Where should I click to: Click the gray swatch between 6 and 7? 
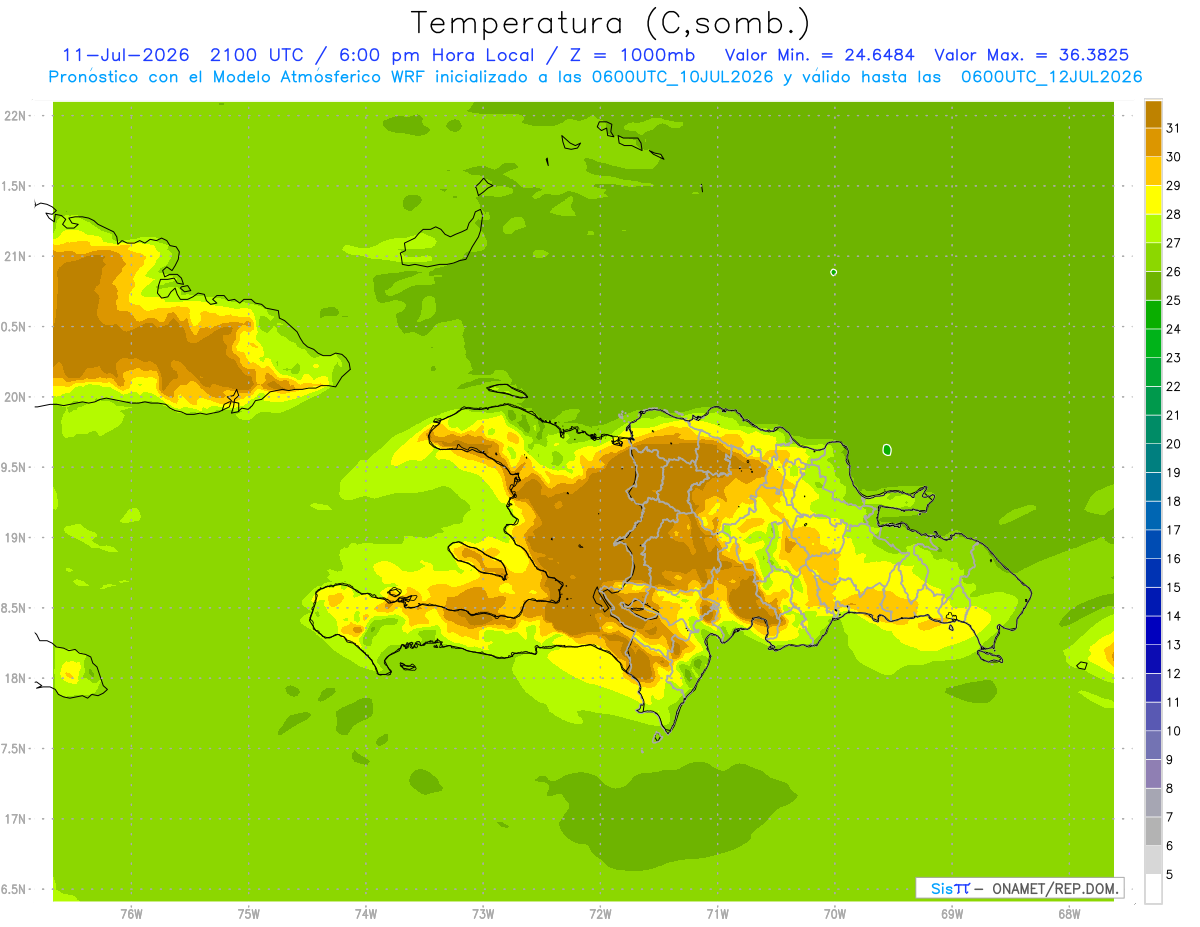coord(1153,830)
